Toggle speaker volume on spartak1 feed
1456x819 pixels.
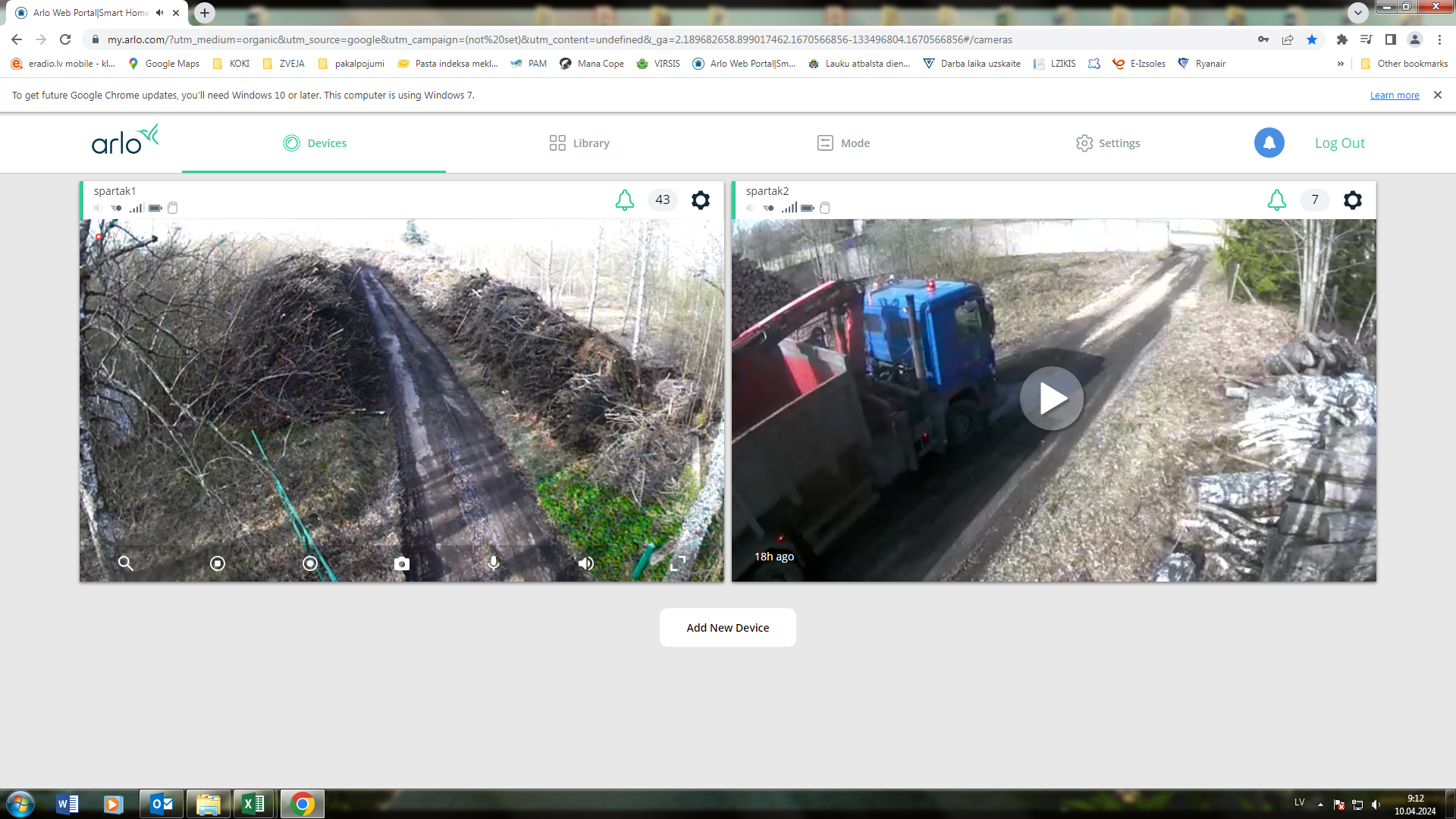585,563
